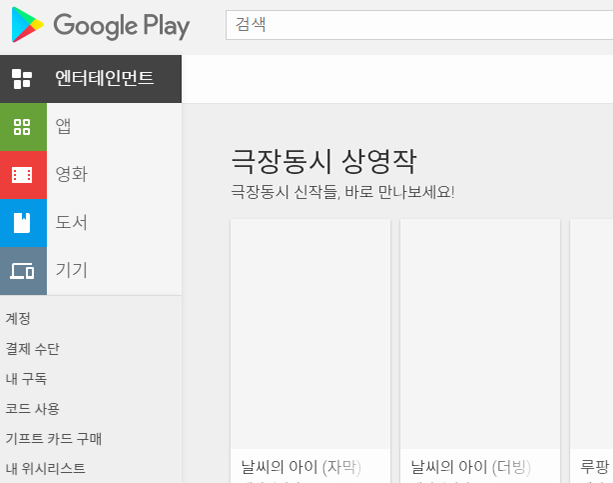Click the Google Play wordmark

point(122,26)
